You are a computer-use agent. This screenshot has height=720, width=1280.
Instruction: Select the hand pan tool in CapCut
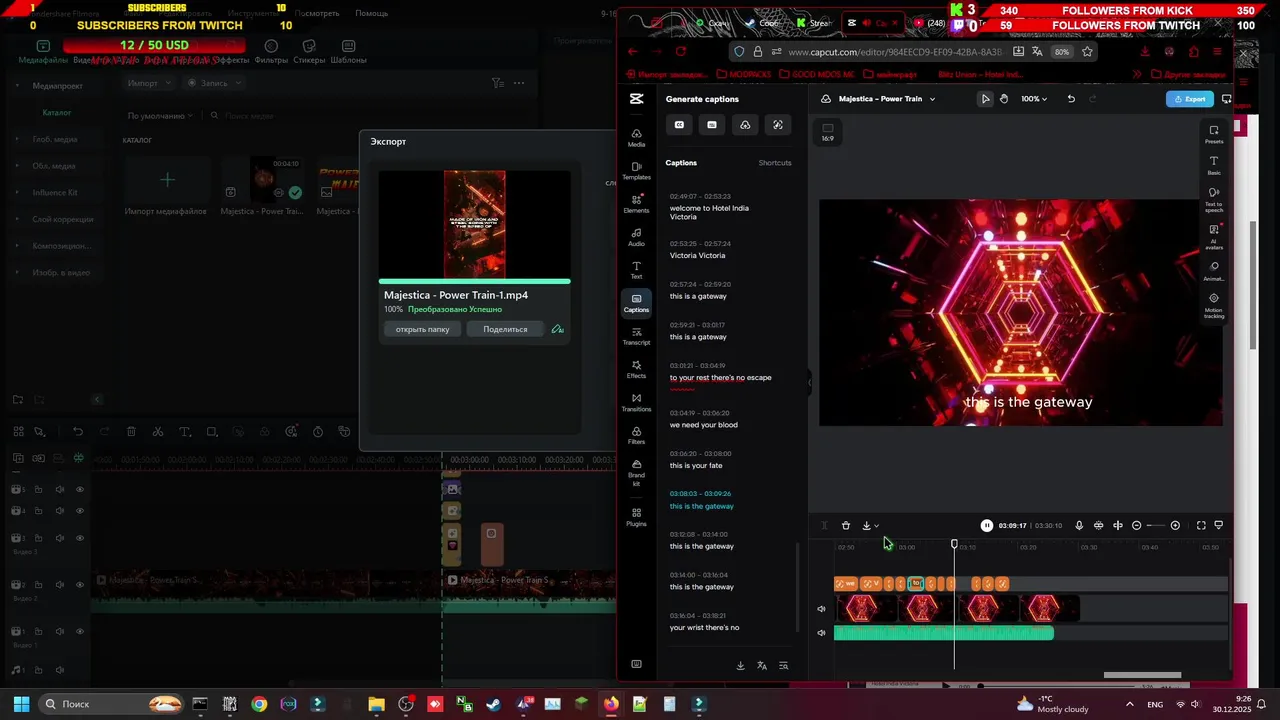[1003, 99]
